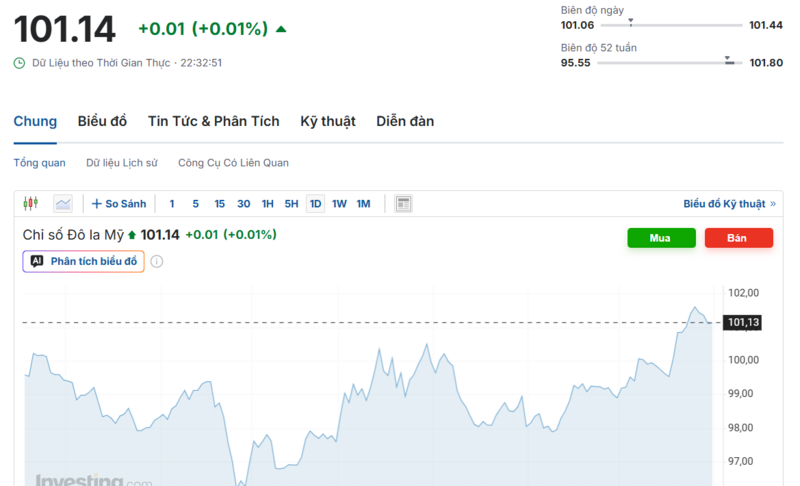
Task: Select the Tổng quan sub-tab
Action: coord(39,163)
